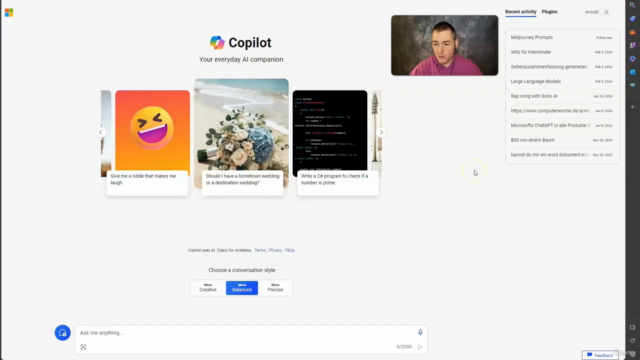Open 'kannst du mir ein word dokument' chat
This screenshot has width=640, height=360.
(562, 155)
